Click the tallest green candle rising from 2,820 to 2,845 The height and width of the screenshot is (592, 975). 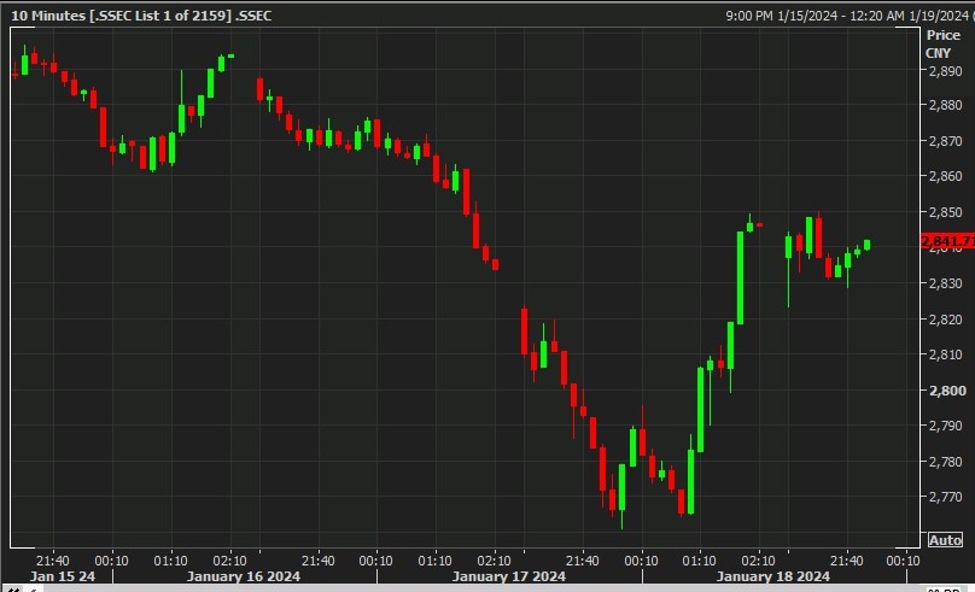740,278
